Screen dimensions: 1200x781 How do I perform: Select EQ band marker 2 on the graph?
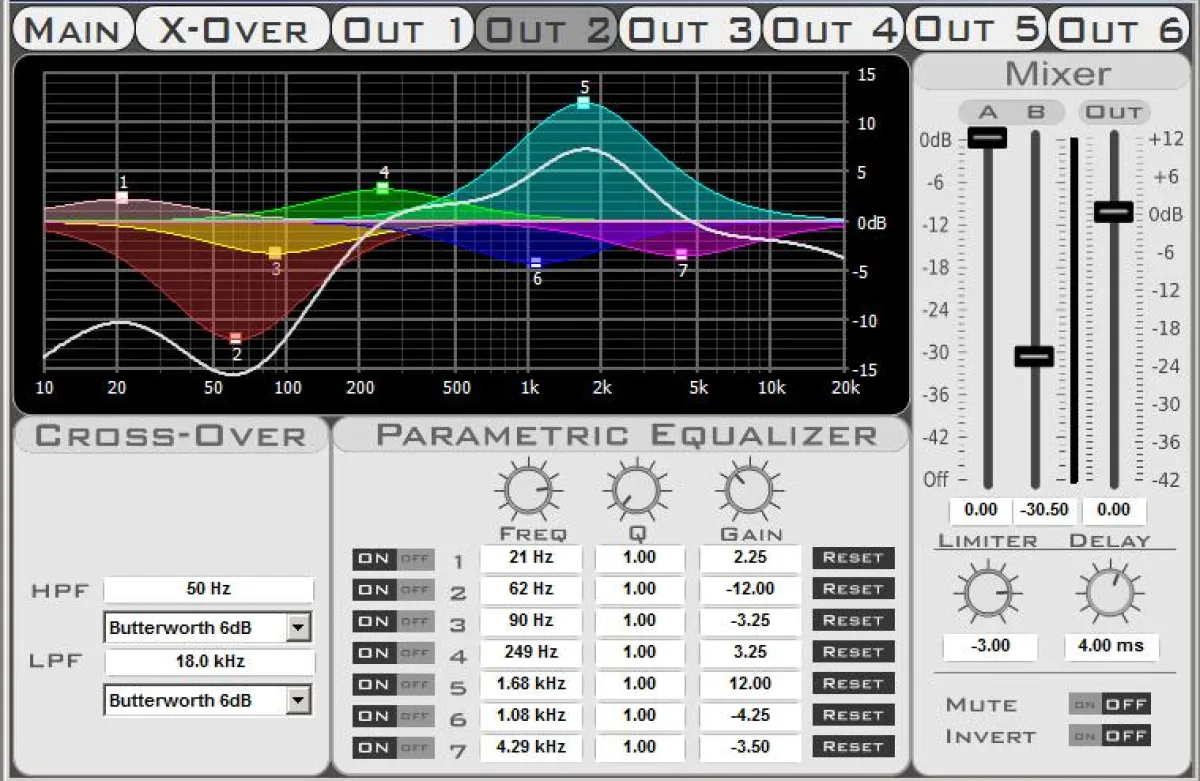tap(235, 337)
